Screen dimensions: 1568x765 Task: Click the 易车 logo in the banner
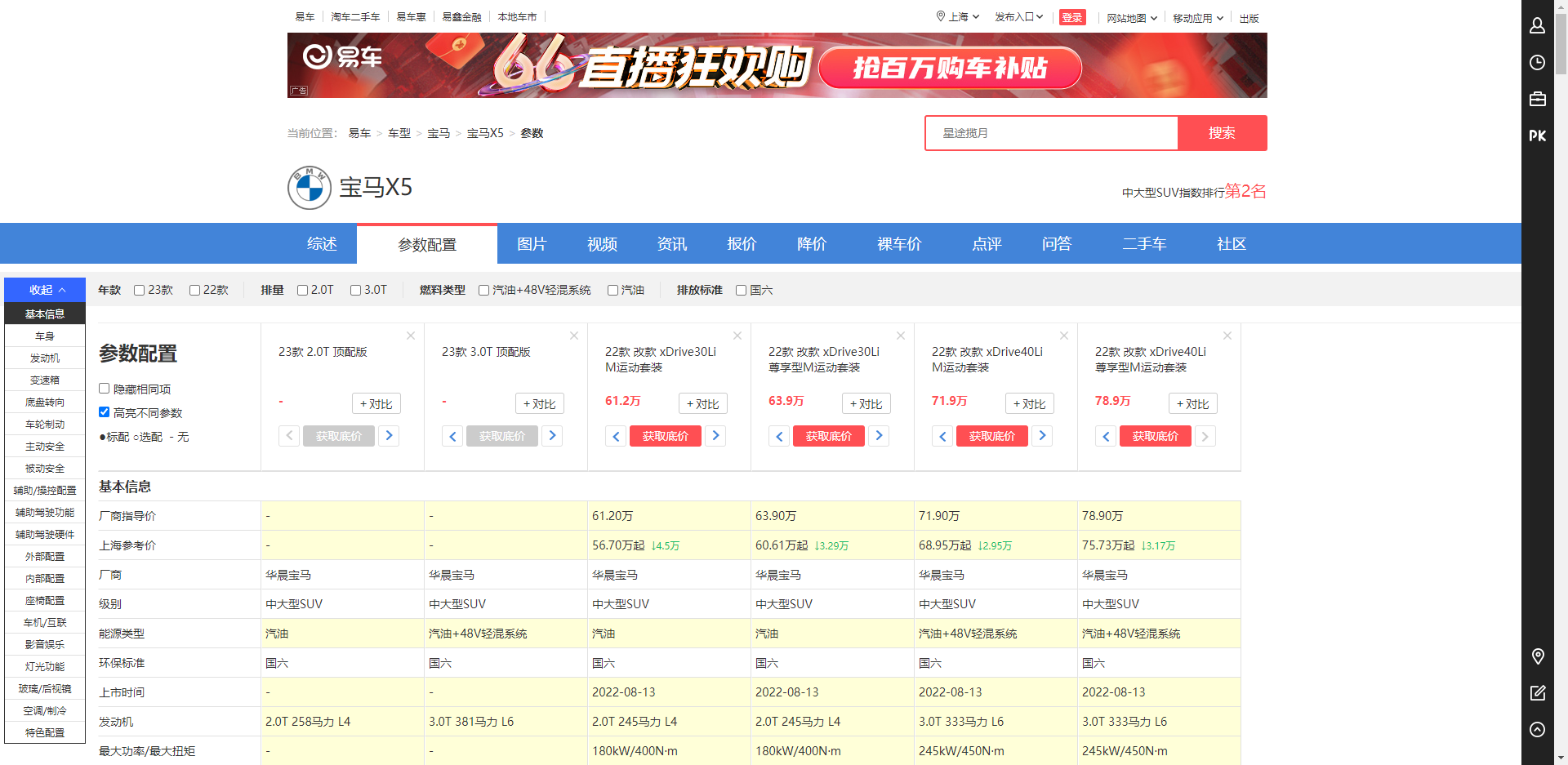[x=343, y=56]
